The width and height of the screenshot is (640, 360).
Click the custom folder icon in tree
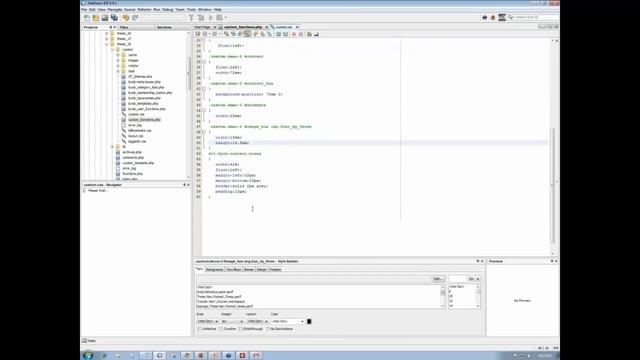point(118,49)
